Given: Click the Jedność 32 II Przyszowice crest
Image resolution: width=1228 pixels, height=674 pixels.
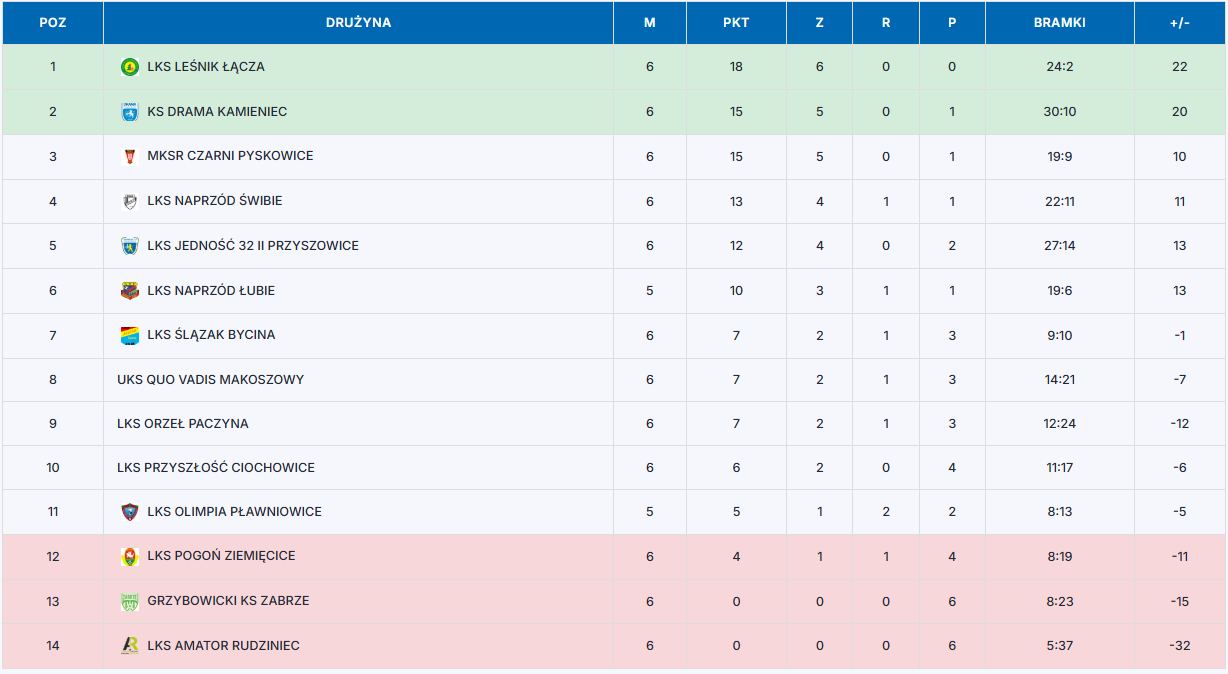Looking at the screenshot, I should click(x=129, y=246).
